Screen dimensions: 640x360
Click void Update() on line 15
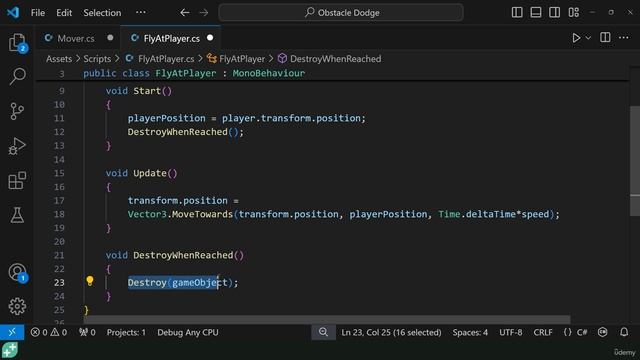[x=142, y=173]
